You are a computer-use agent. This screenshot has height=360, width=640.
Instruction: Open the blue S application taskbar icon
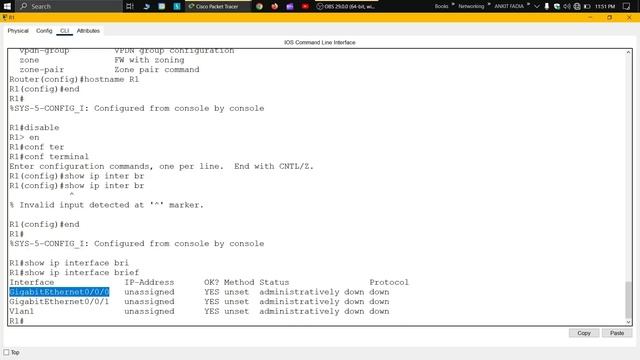(177, 6)
